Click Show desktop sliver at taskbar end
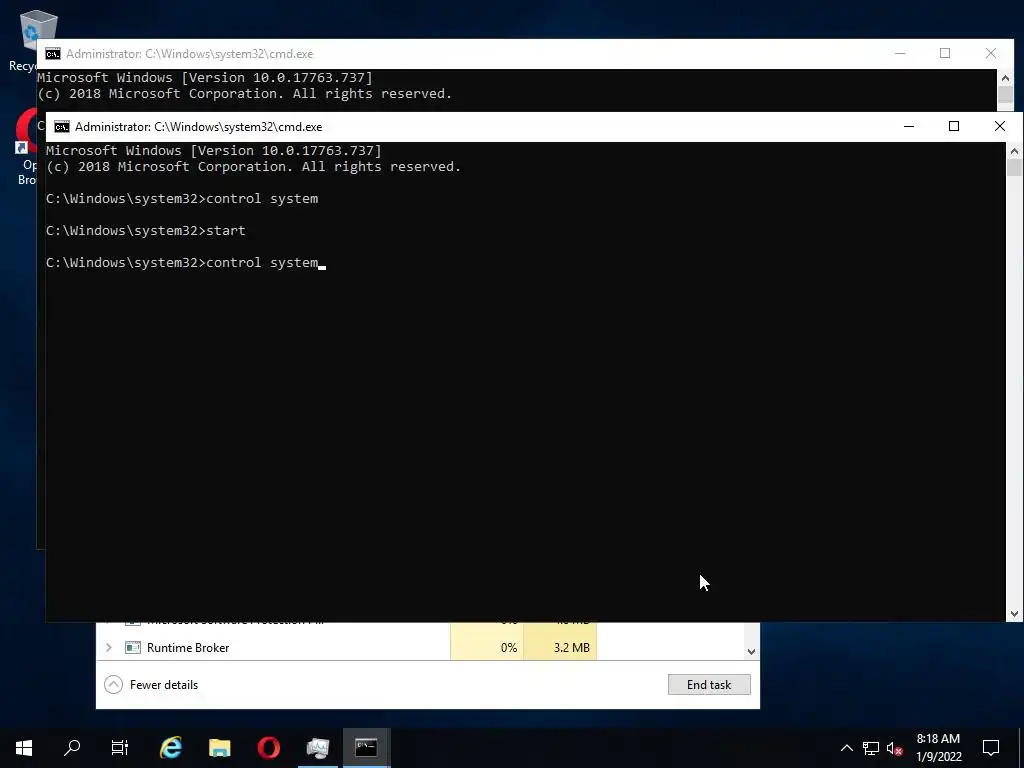Screen dimensions: 1024x768 [1021, 748]
